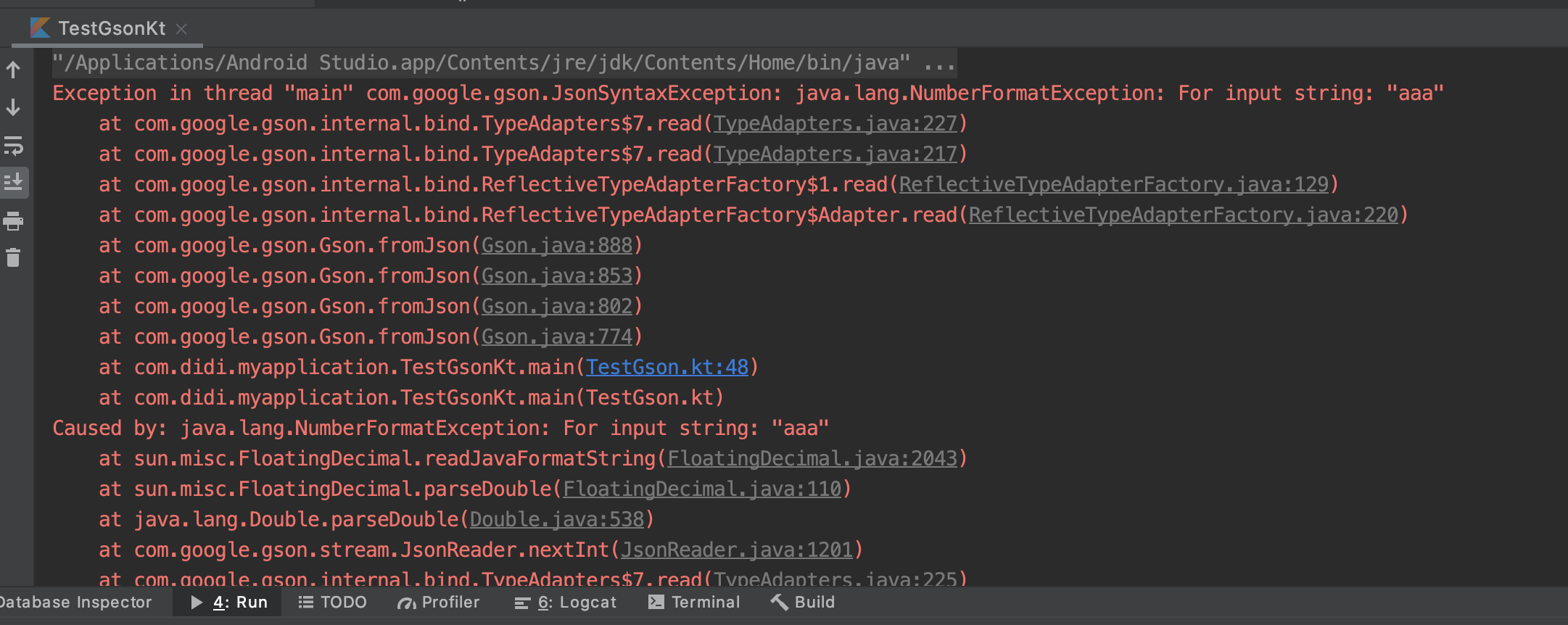Open the 6: Logcat tool window
Image resolution: width=1568 pixels, height=625 pixels.
click(565, 603)
